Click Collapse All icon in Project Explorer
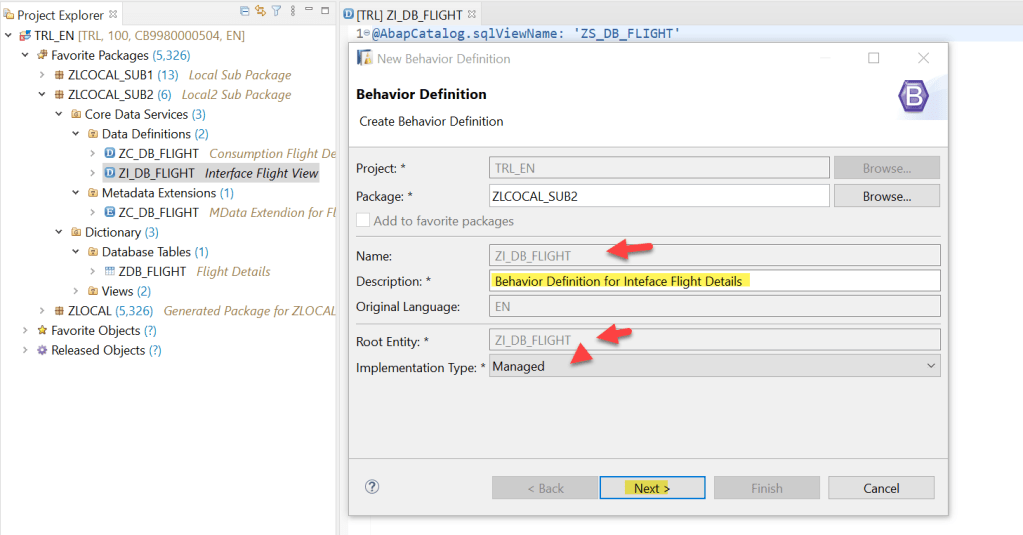 (246, 12)
